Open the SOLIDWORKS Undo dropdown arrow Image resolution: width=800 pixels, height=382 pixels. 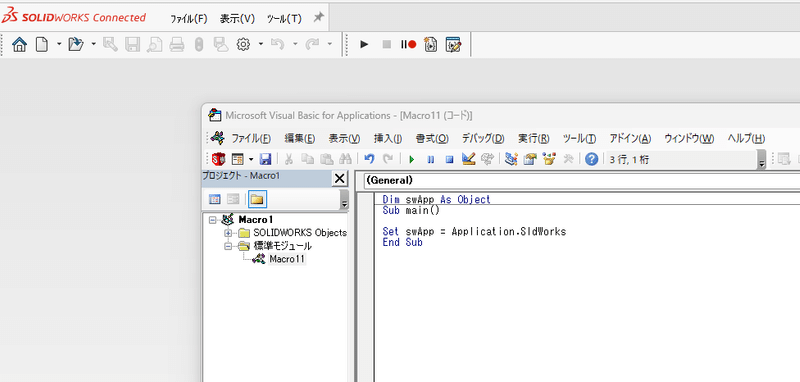(295, 44)
